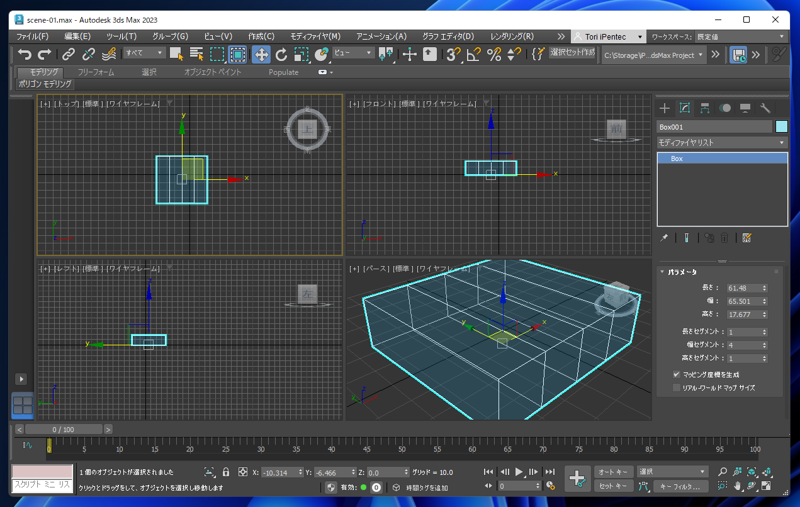Open Configure Modifier Sets
Viewport: 800px width, 507px height.
pyautogui.click(x=747, y=238)
